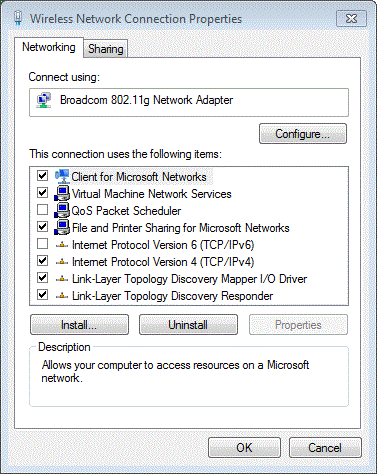This screenshot has height=474, width=377.
Task: Select the Networking tab
Action: pos(49,47)
